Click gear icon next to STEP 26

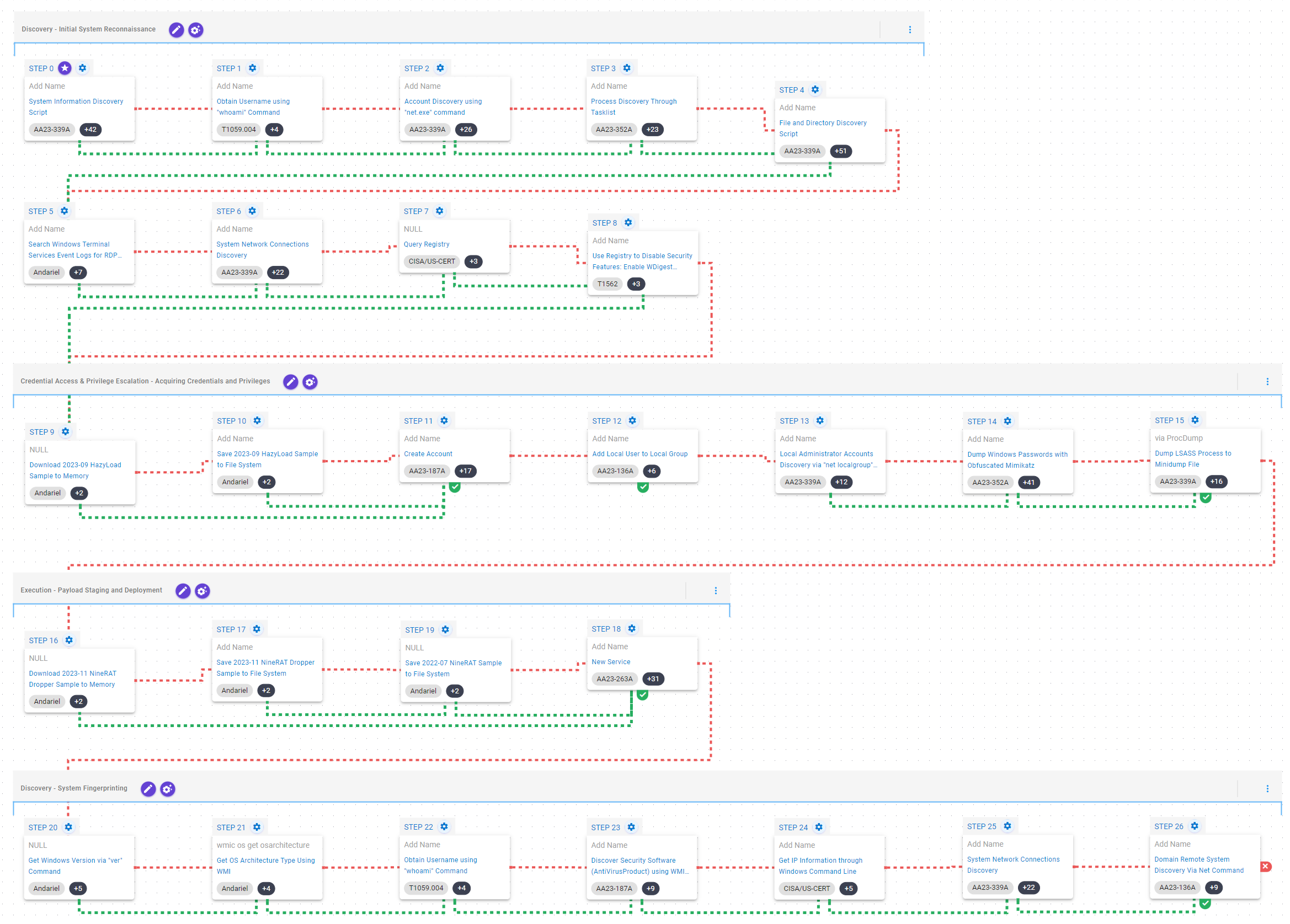pos(1195,826)
